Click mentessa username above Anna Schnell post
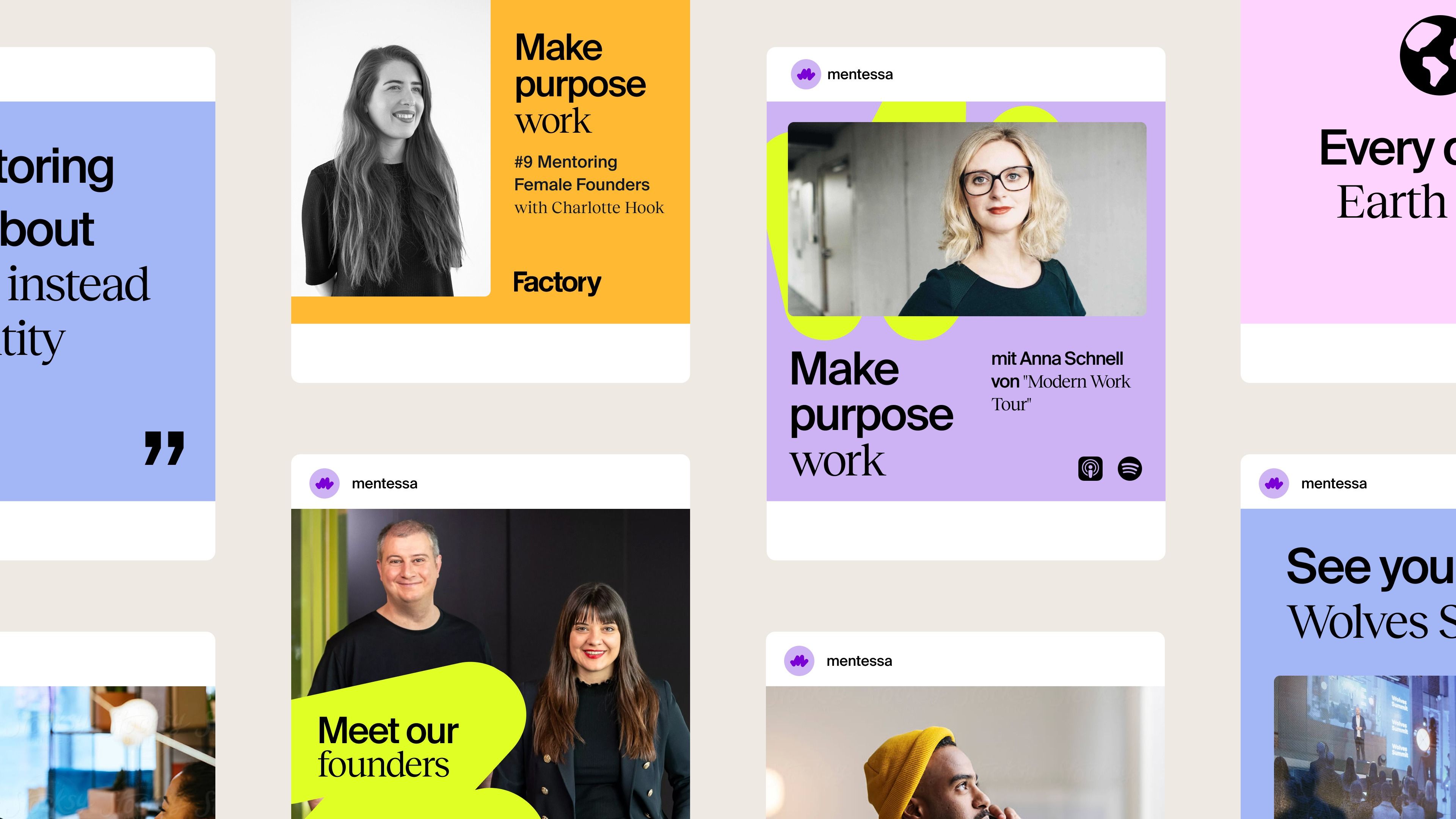The image size is (1456, 819). (x=860, y=75)
